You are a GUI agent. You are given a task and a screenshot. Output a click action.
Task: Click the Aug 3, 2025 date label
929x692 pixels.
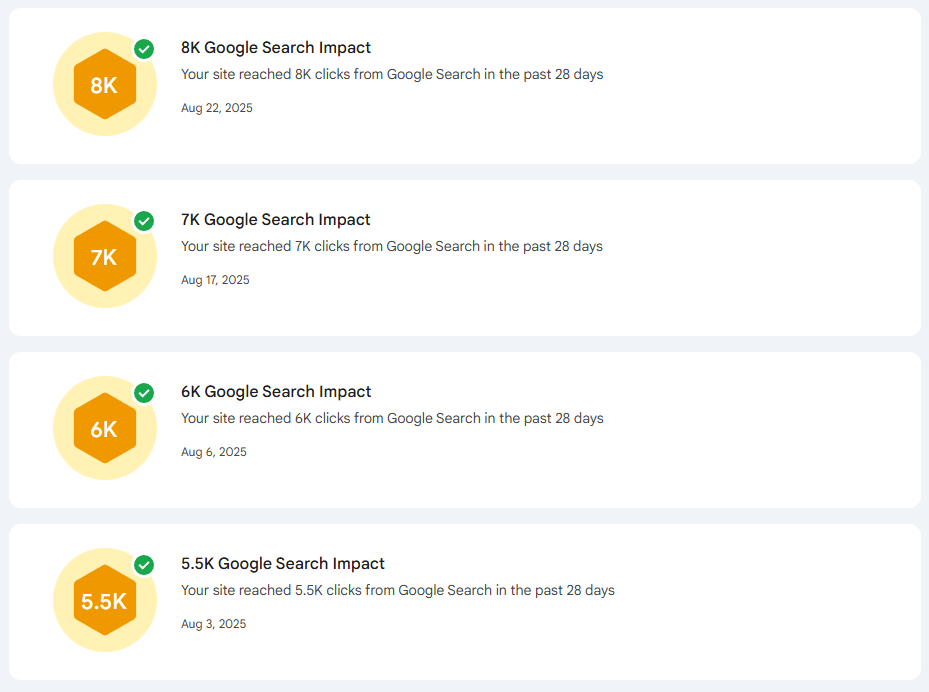213,623
